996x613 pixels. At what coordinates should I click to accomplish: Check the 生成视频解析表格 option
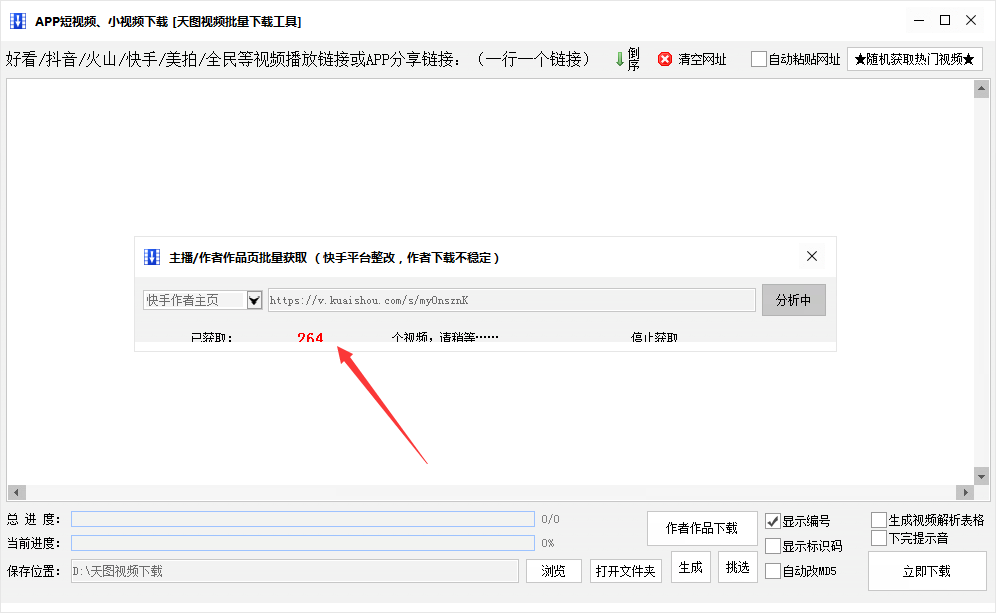[x=878, y=520]
